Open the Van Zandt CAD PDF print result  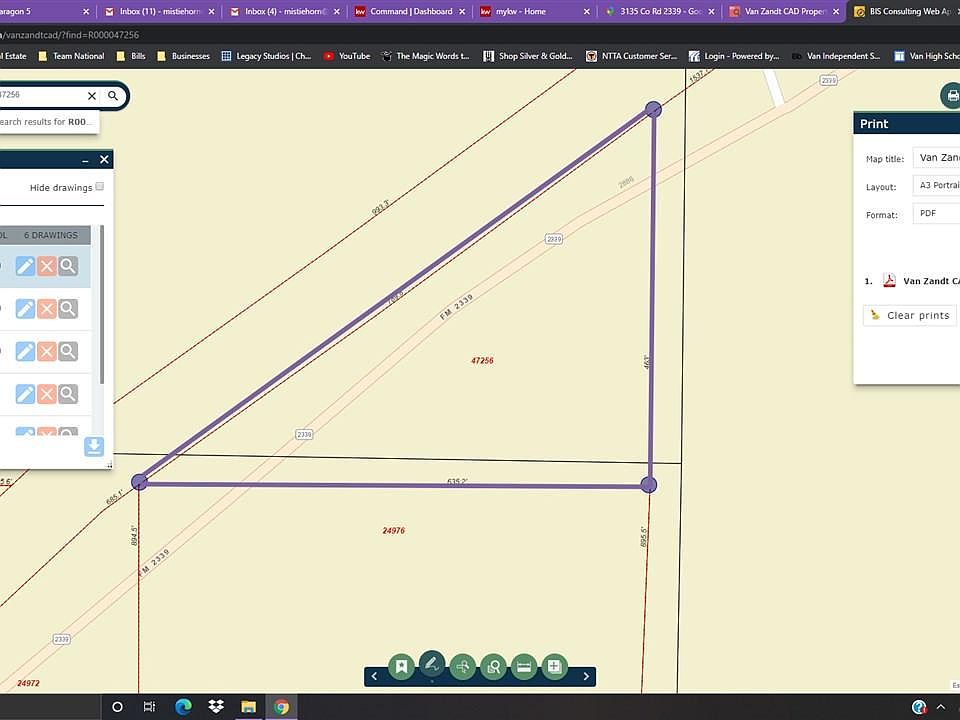[931, 281]
